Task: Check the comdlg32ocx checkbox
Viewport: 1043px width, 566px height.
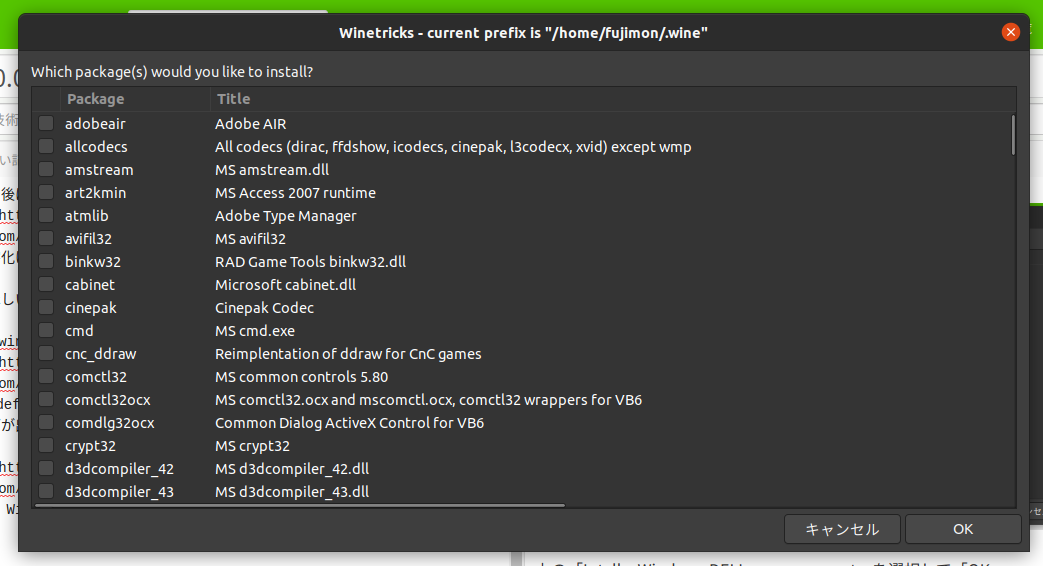Action: point(46,422)
